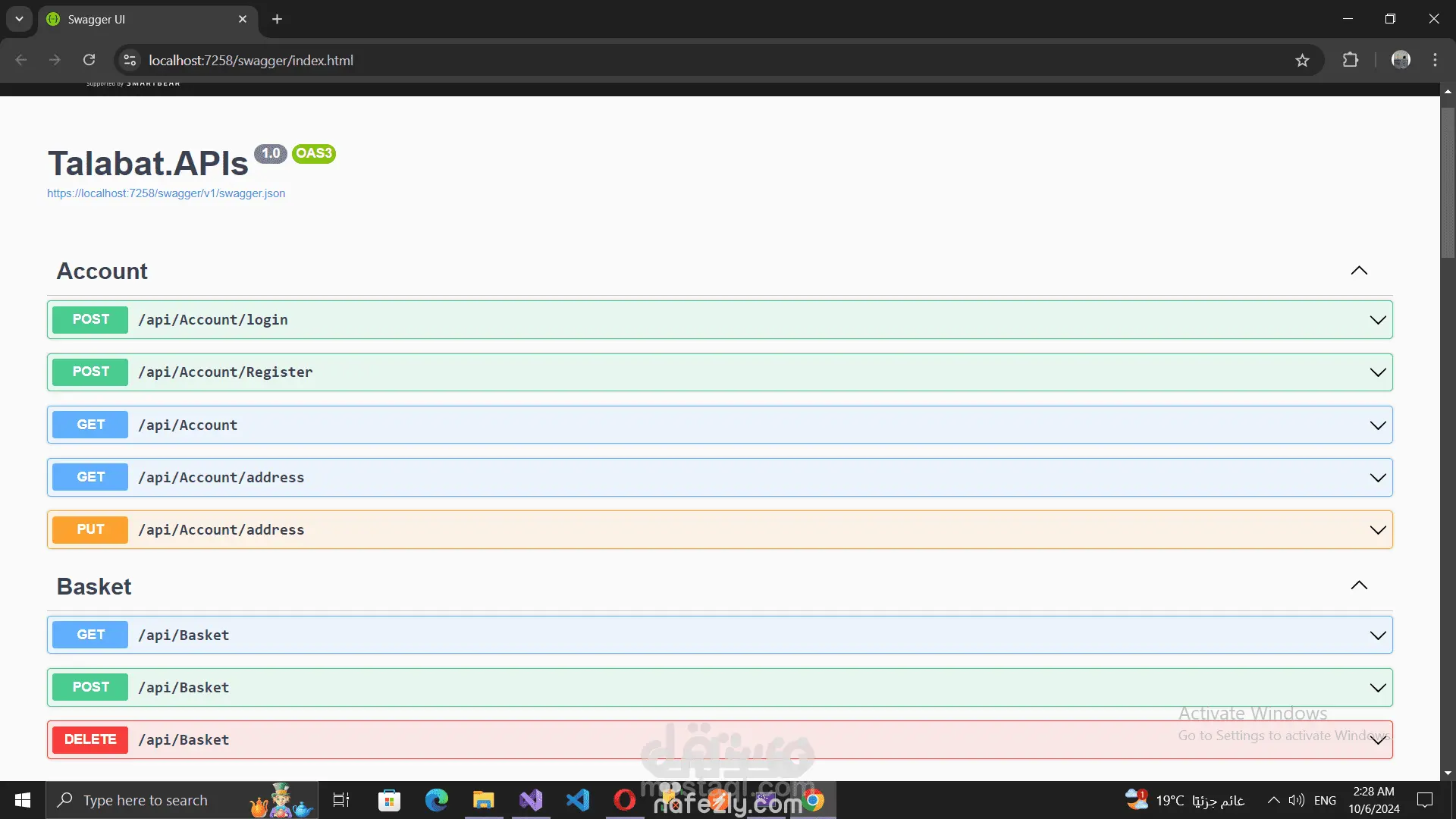Open Opera browser from the taskbar
The height and width of the screenshot is (819, 1456).
[625, 800]
